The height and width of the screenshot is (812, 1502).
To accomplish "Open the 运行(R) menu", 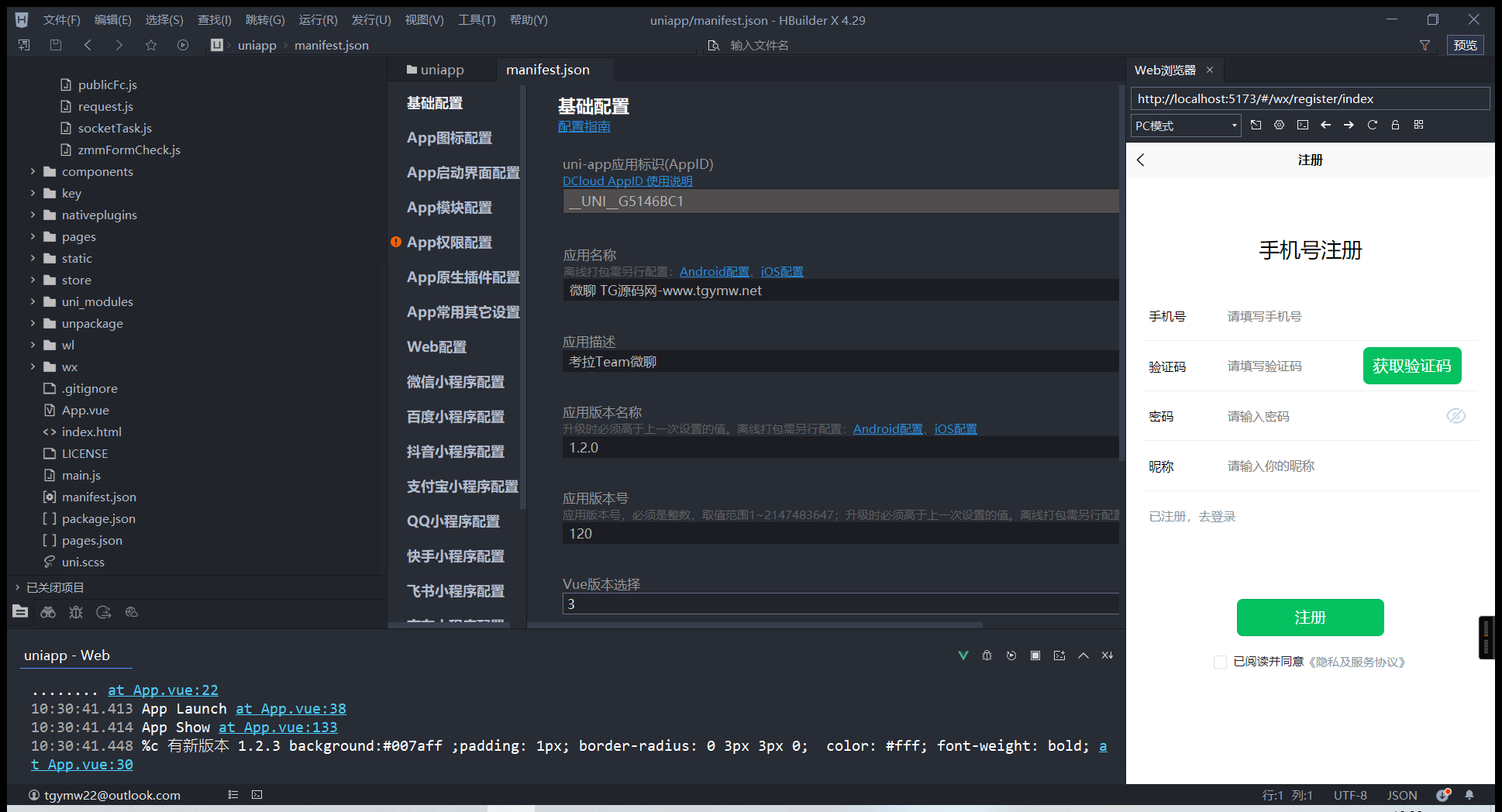I will [318, 20].
